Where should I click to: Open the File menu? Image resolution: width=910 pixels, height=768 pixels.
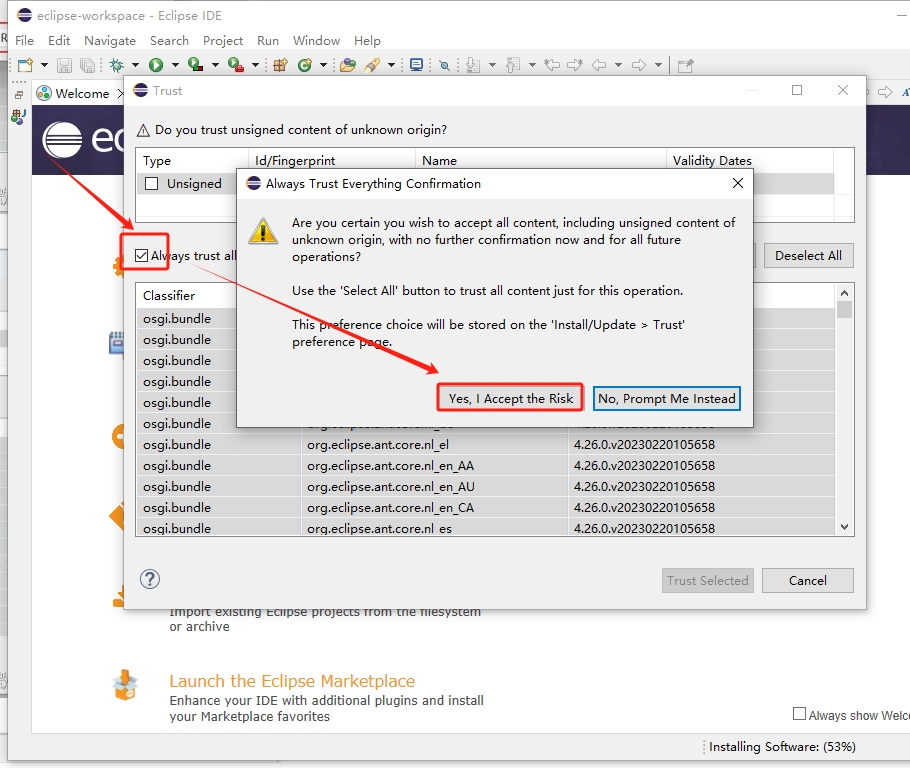pos(24,41)
